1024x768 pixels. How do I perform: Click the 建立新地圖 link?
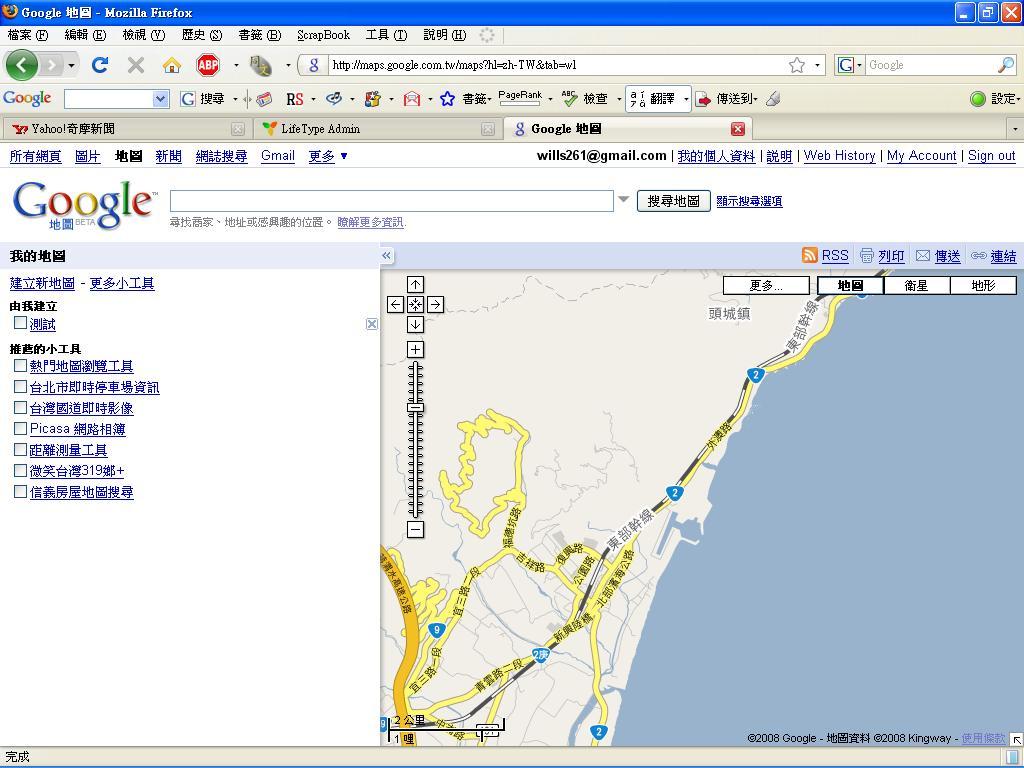(x=42, y=283)
